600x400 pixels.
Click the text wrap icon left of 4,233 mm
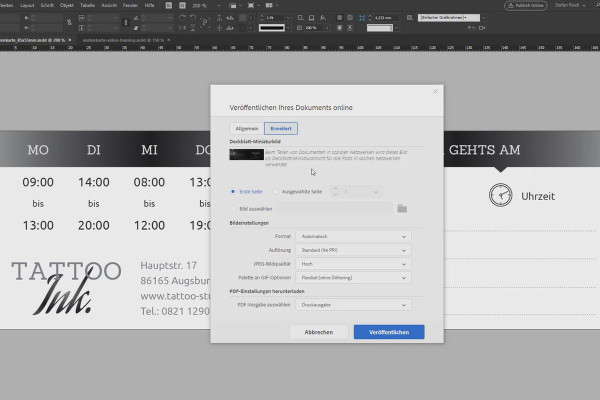pyautogui.click(x=350, y=18)
